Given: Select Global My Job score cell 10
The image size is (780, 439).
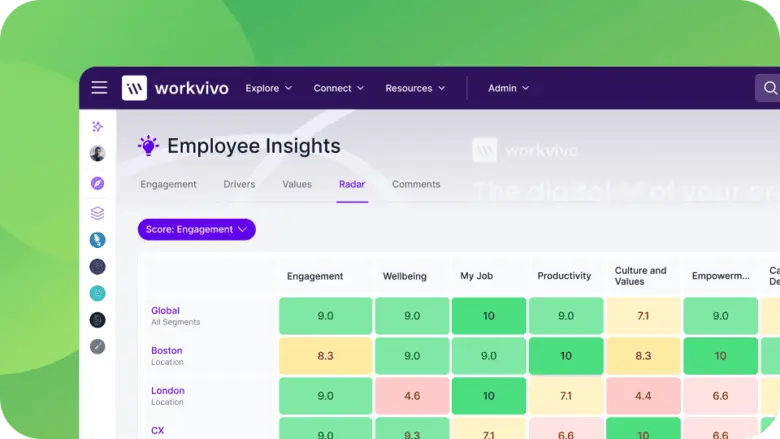Looking at the screenshot, I should pyautogui.click(x=488, y=316).
